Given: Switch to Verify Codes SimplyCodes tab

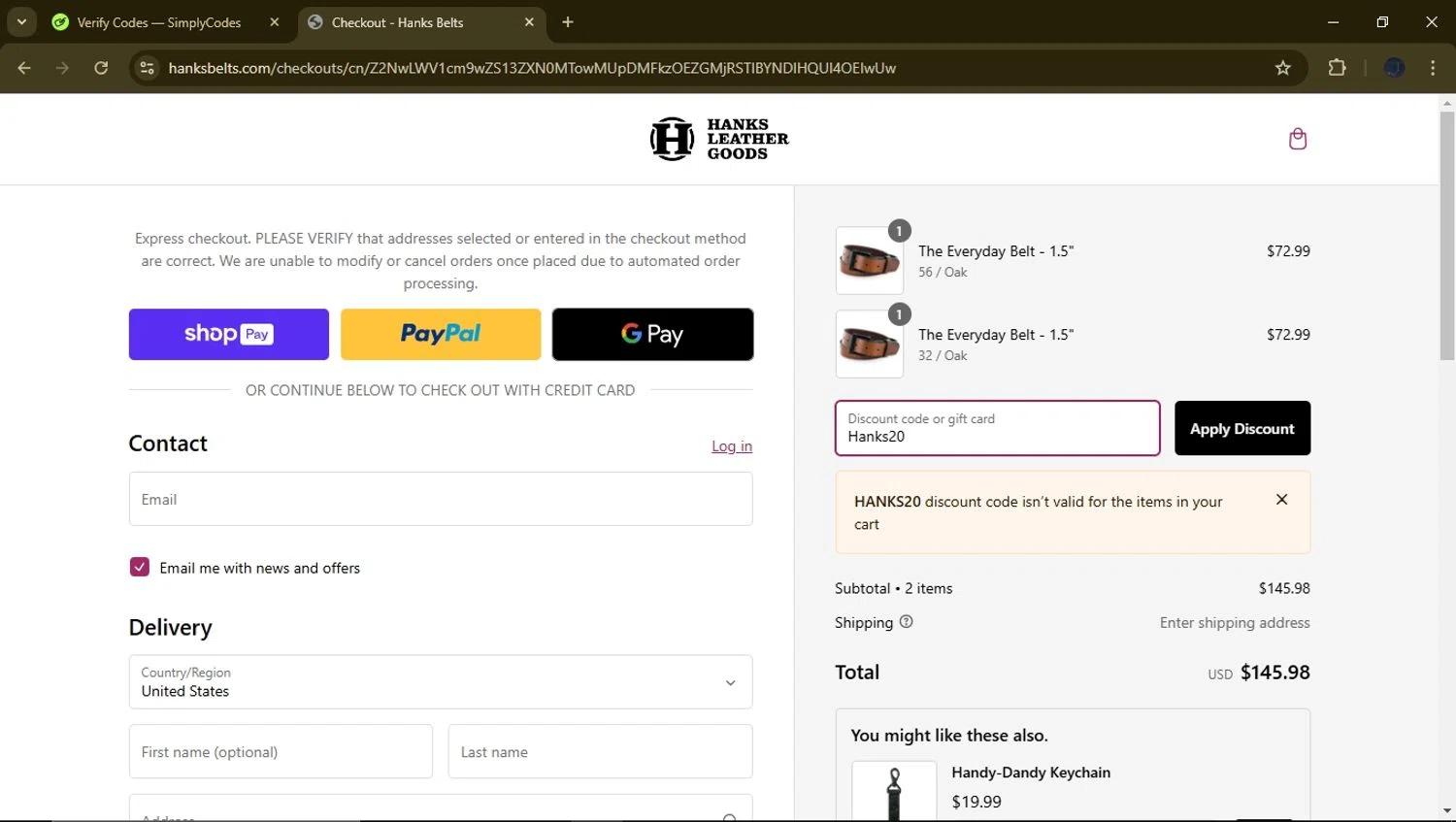Looking at the screenshot, I should point(159,22).
